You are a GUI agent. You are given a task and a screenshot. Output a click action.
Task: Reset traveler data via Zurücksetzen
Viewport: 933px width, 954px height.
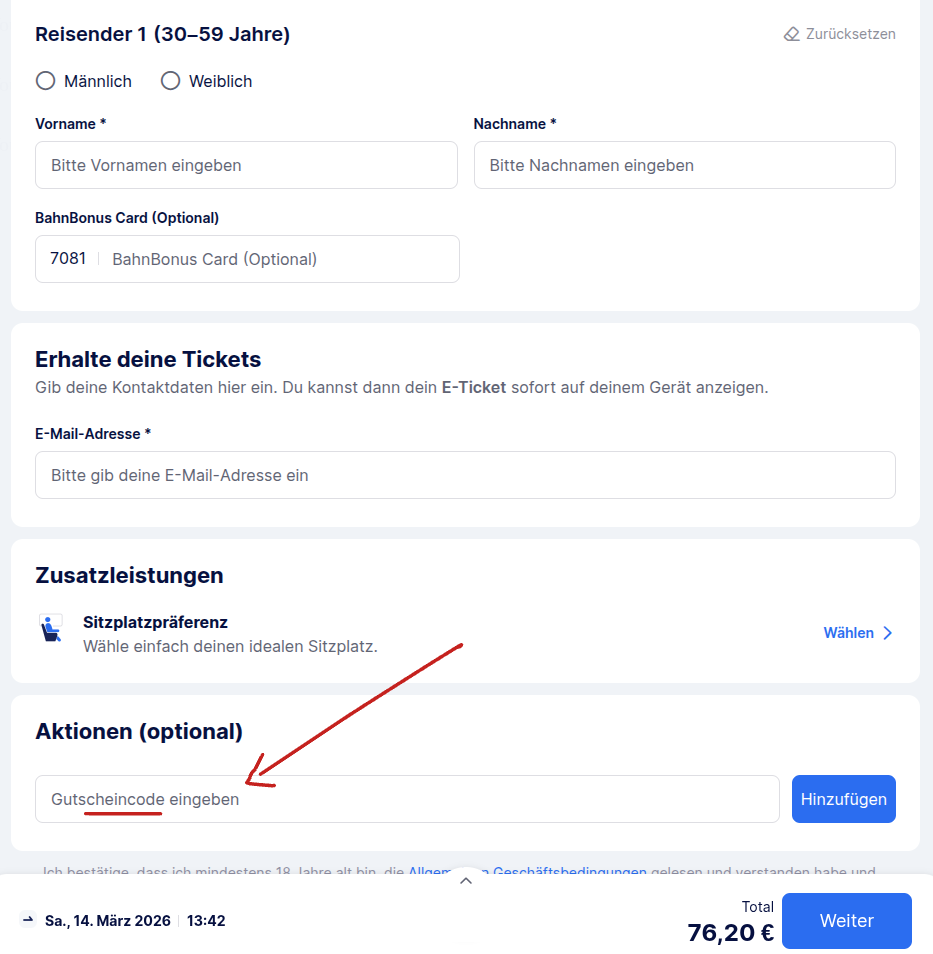(851, 33)
